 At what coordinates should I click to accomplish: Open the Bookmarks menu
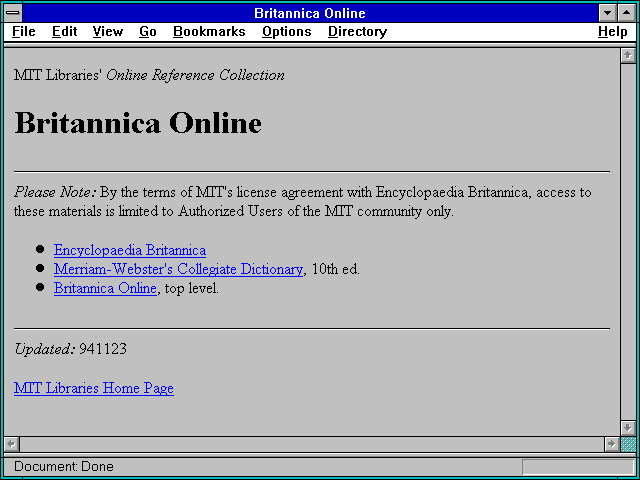click(209, 32)
